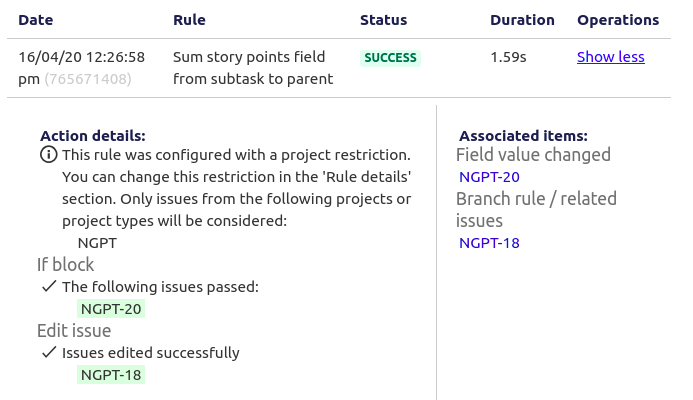Select the execution ID 765671408
The width and height of the screenshot is (693, 400).
(x=88, y=79)
